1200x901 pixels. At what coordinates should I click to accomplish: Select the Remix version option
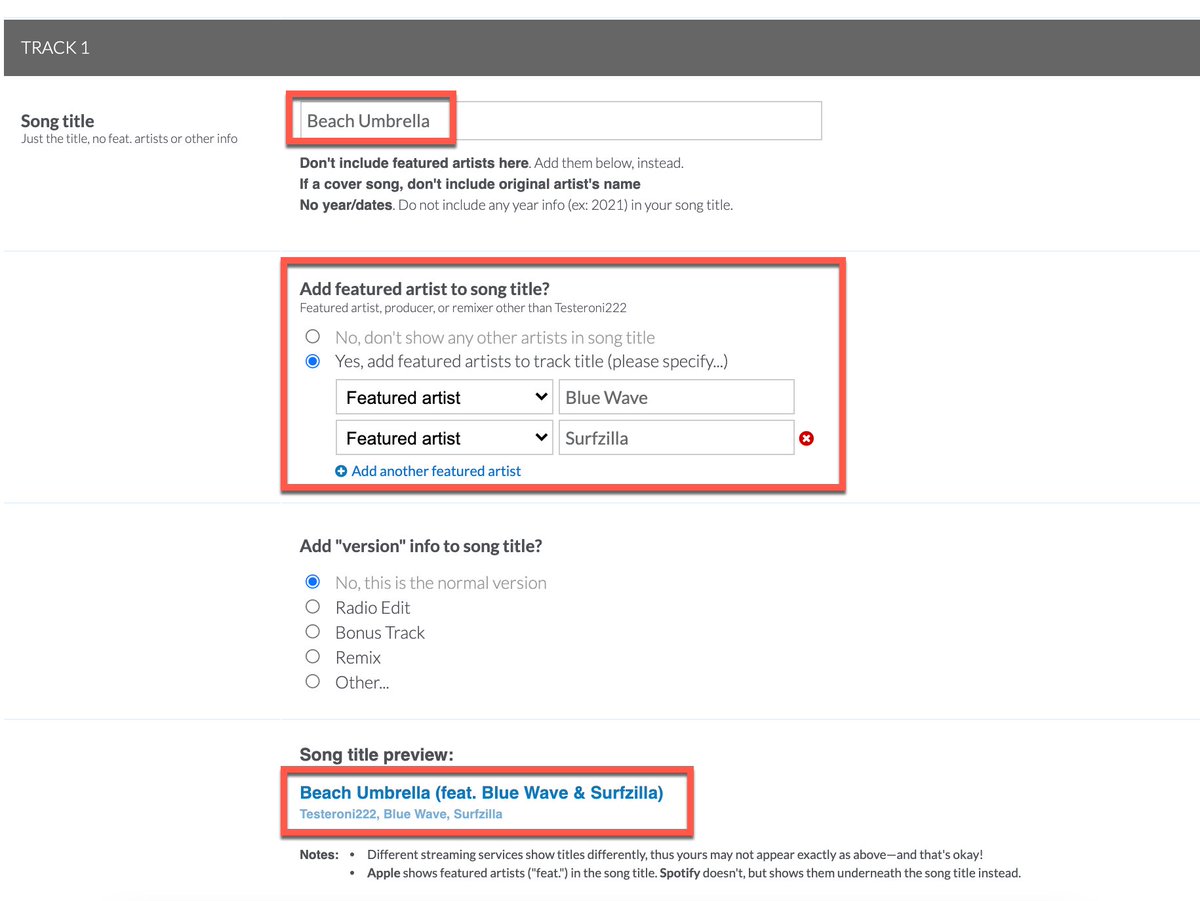[313, 657]
